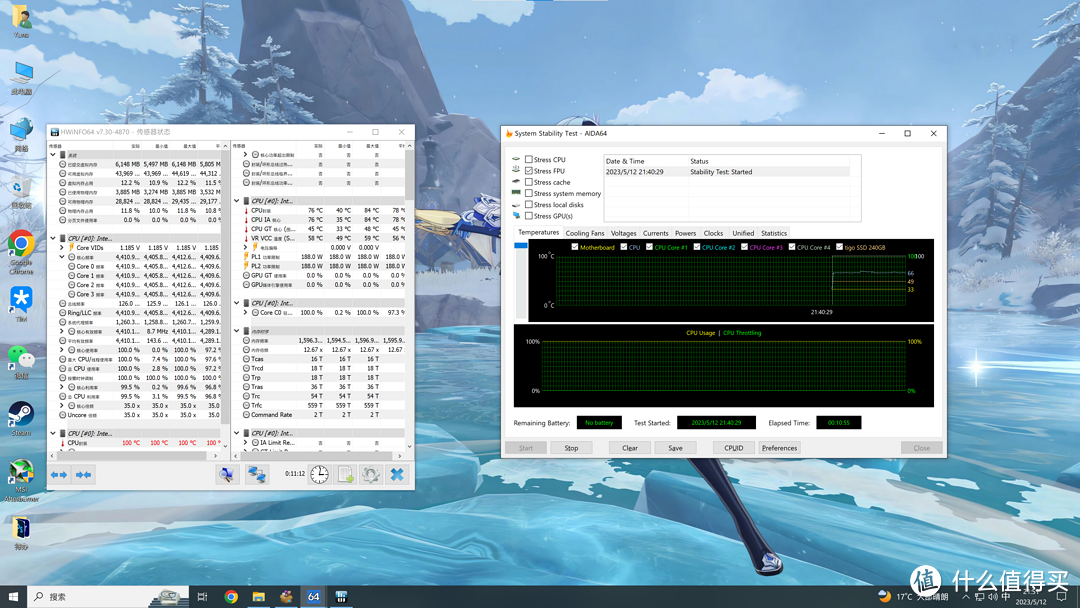1080x608 pixels.
Task: Click Save button in AIDA64
Action: pos(675,448)
